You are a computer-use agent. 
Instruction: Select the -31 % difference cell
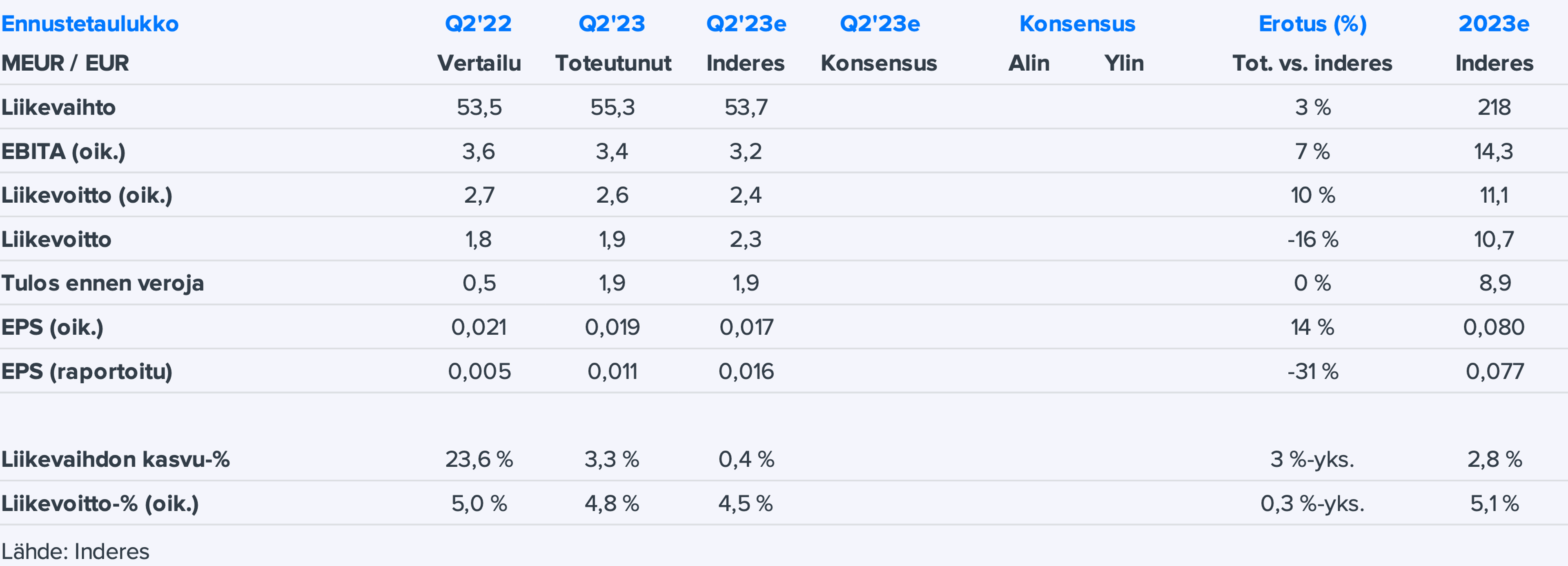click(x=1312, y=371)
